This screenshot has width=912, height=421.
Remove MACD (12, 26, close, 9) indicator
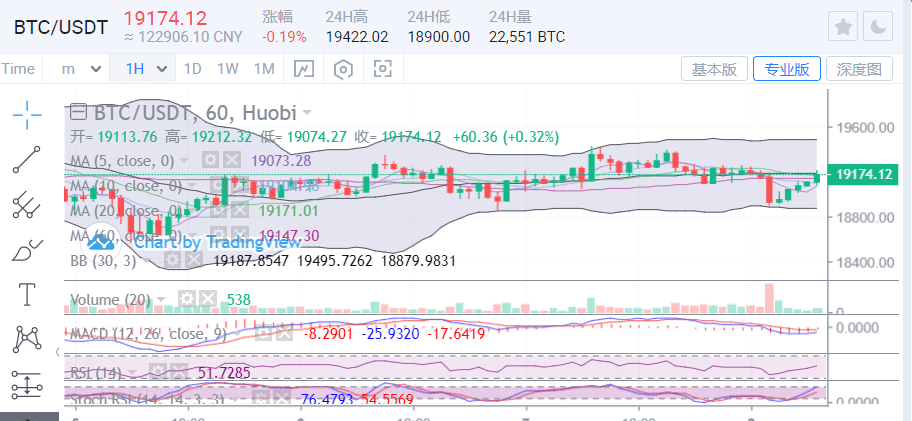pos(284,333)
